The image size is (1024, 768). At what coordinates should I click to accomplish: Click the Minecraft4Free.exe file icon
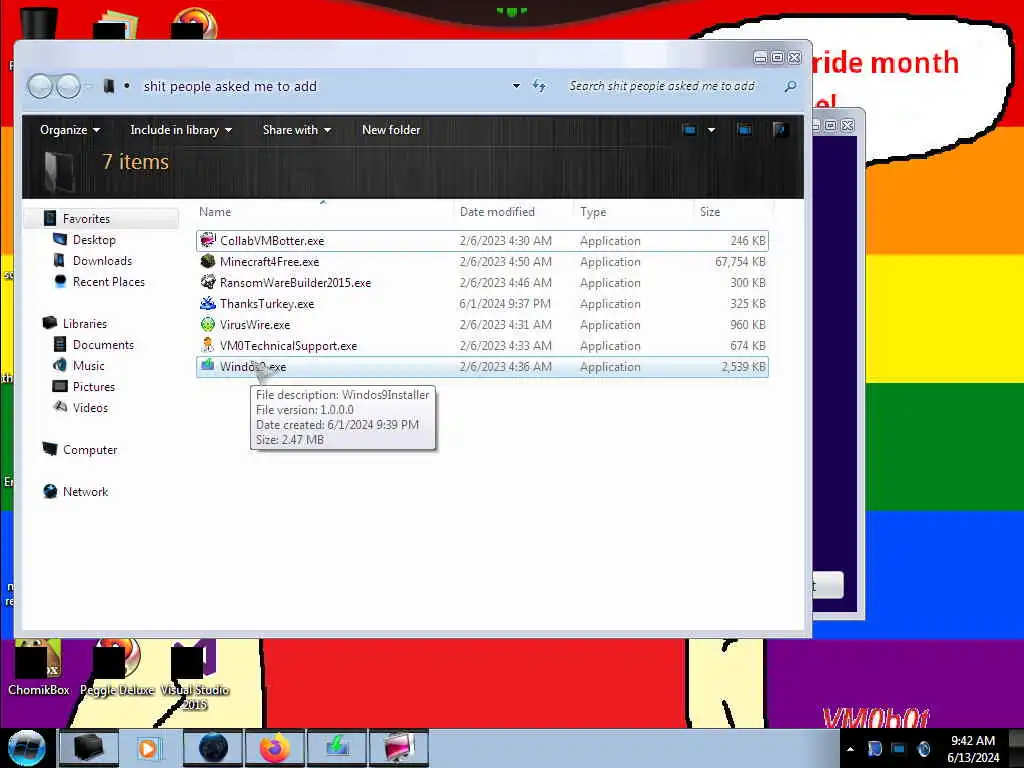[208, 261]
